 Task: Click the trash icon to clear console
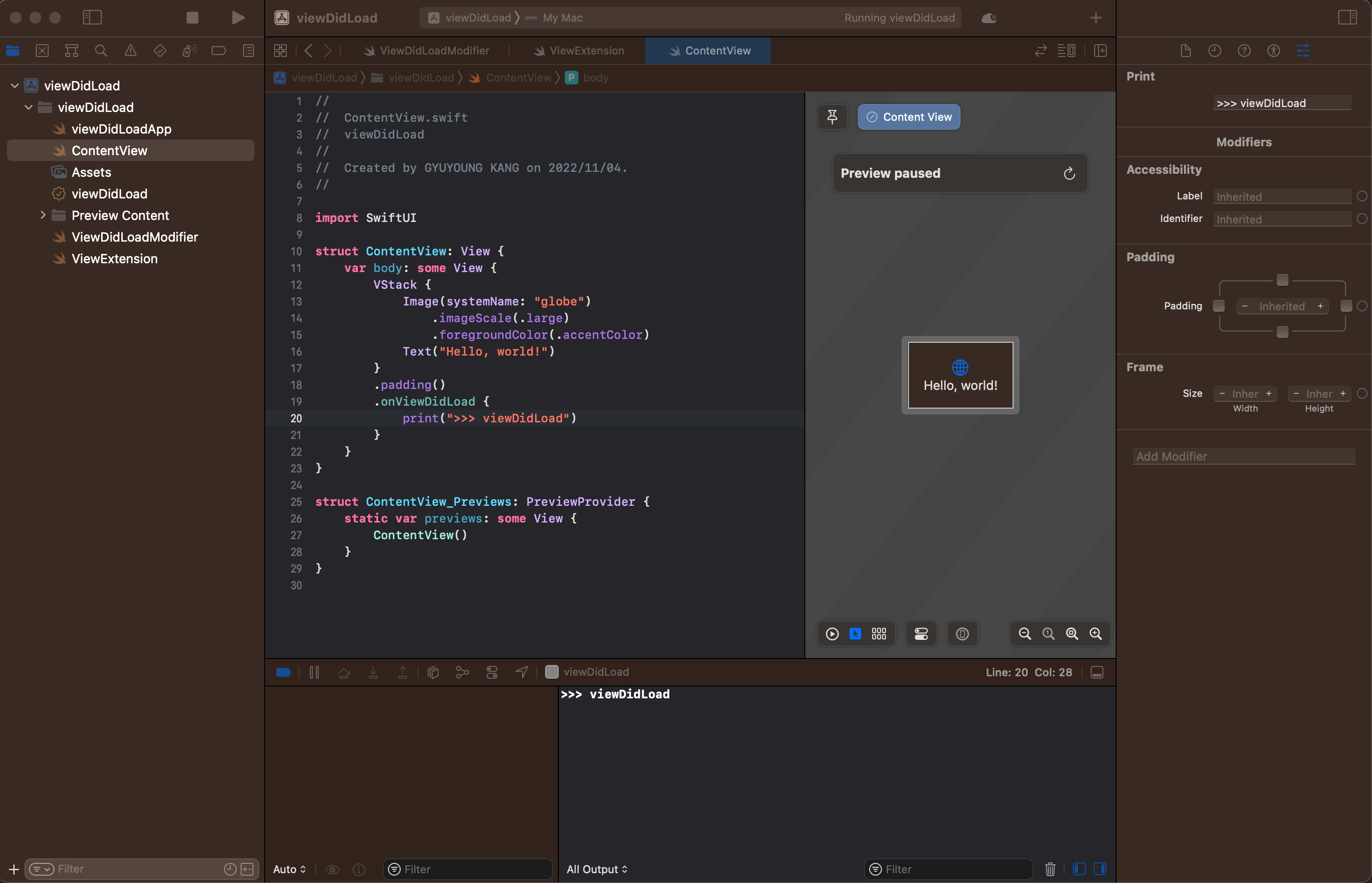coord(1050,869)
